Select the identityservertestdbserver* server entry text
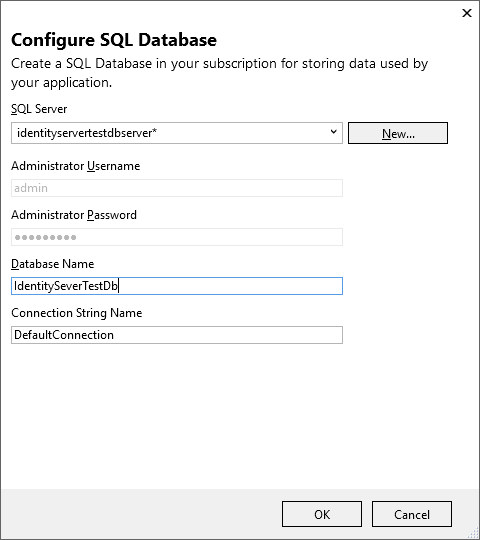This screenshot has width=480, height=540. coord(87,133)
